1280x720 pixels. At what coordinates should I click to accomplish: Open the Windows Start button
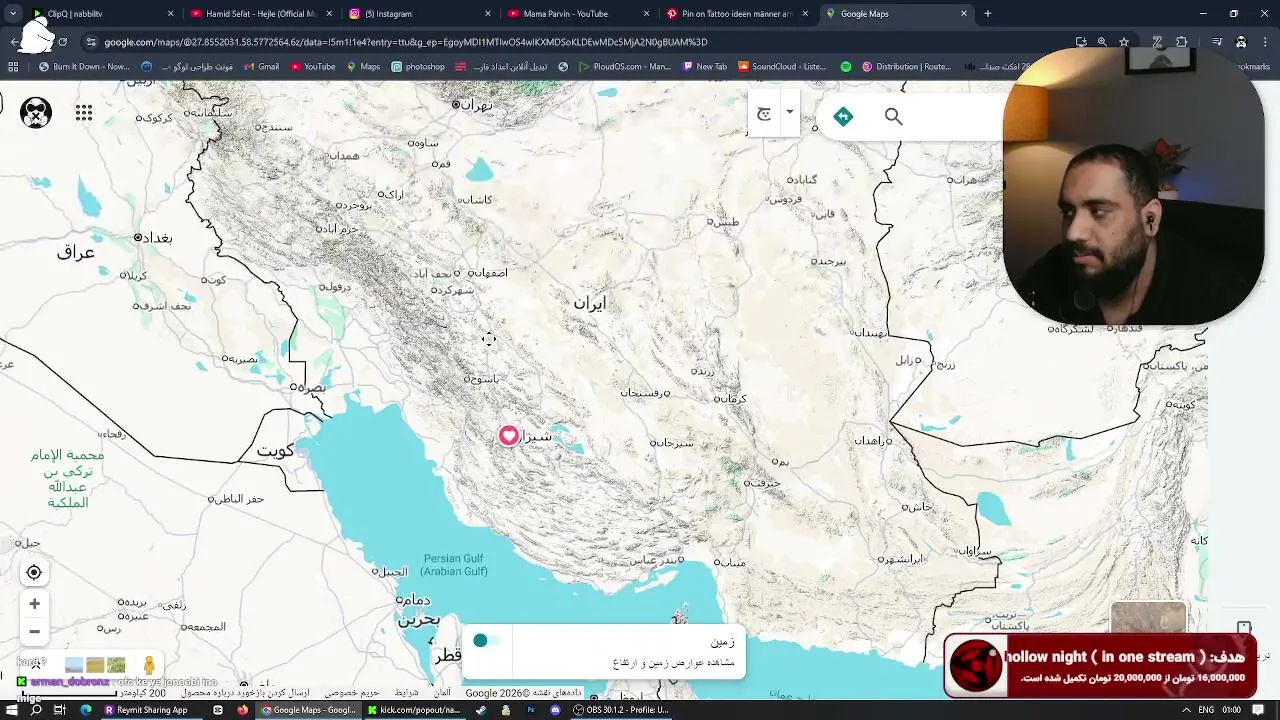(12, 710)
